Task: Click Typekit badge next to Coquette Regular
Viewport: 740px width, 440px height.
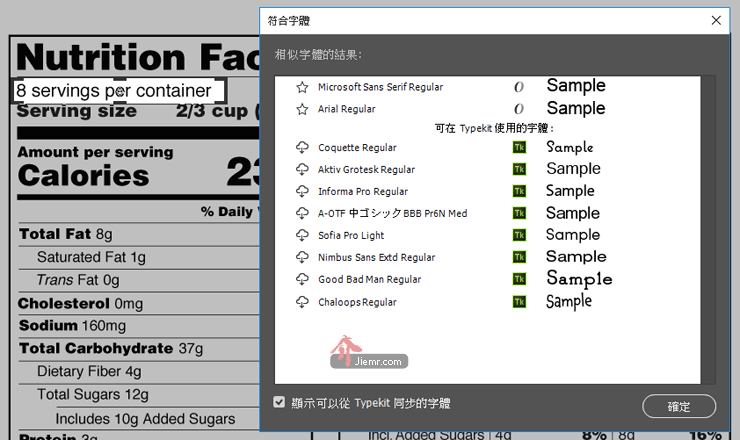Action: pos(519,147)
